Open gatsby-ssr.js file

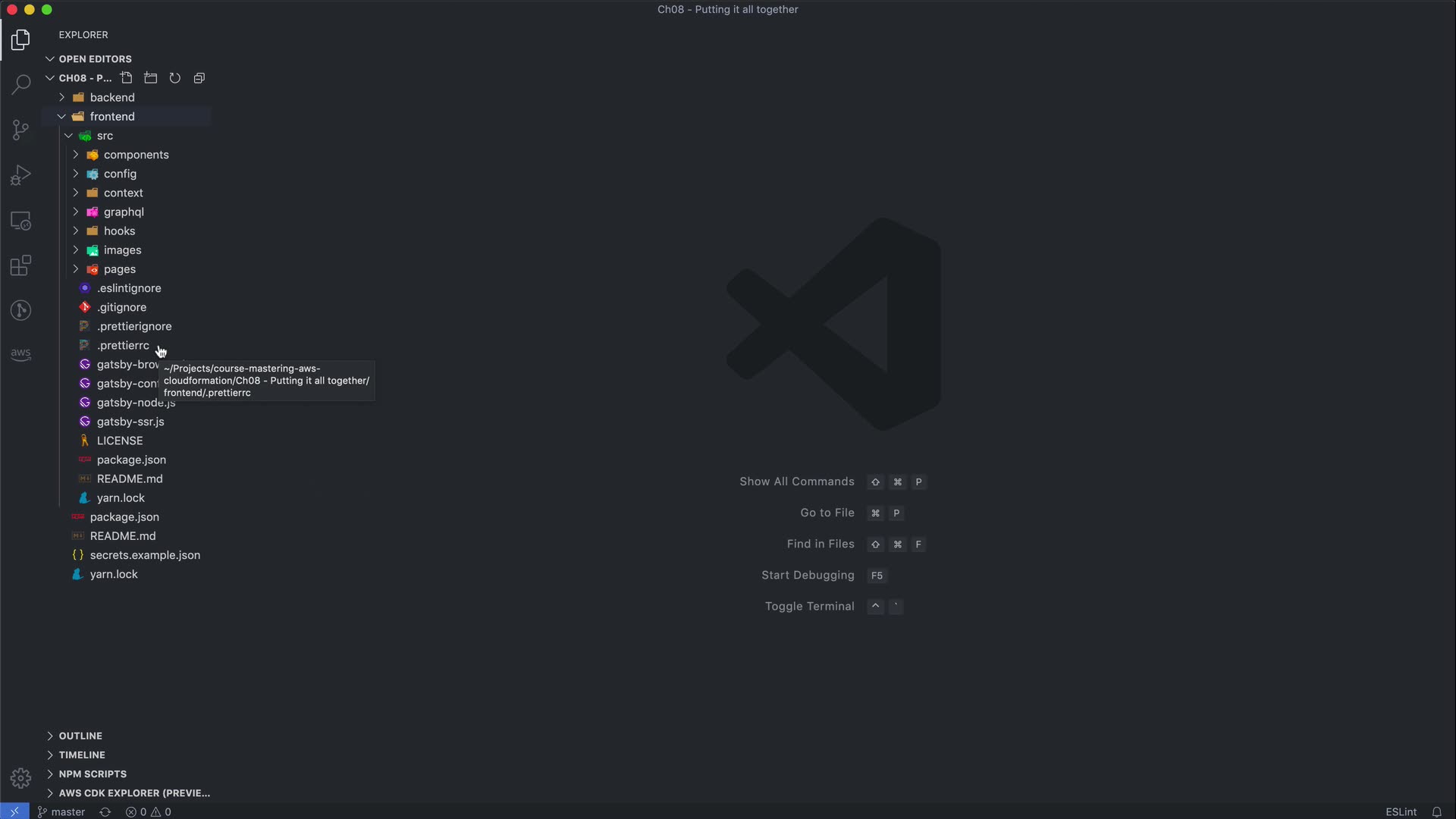coord(130,422)
